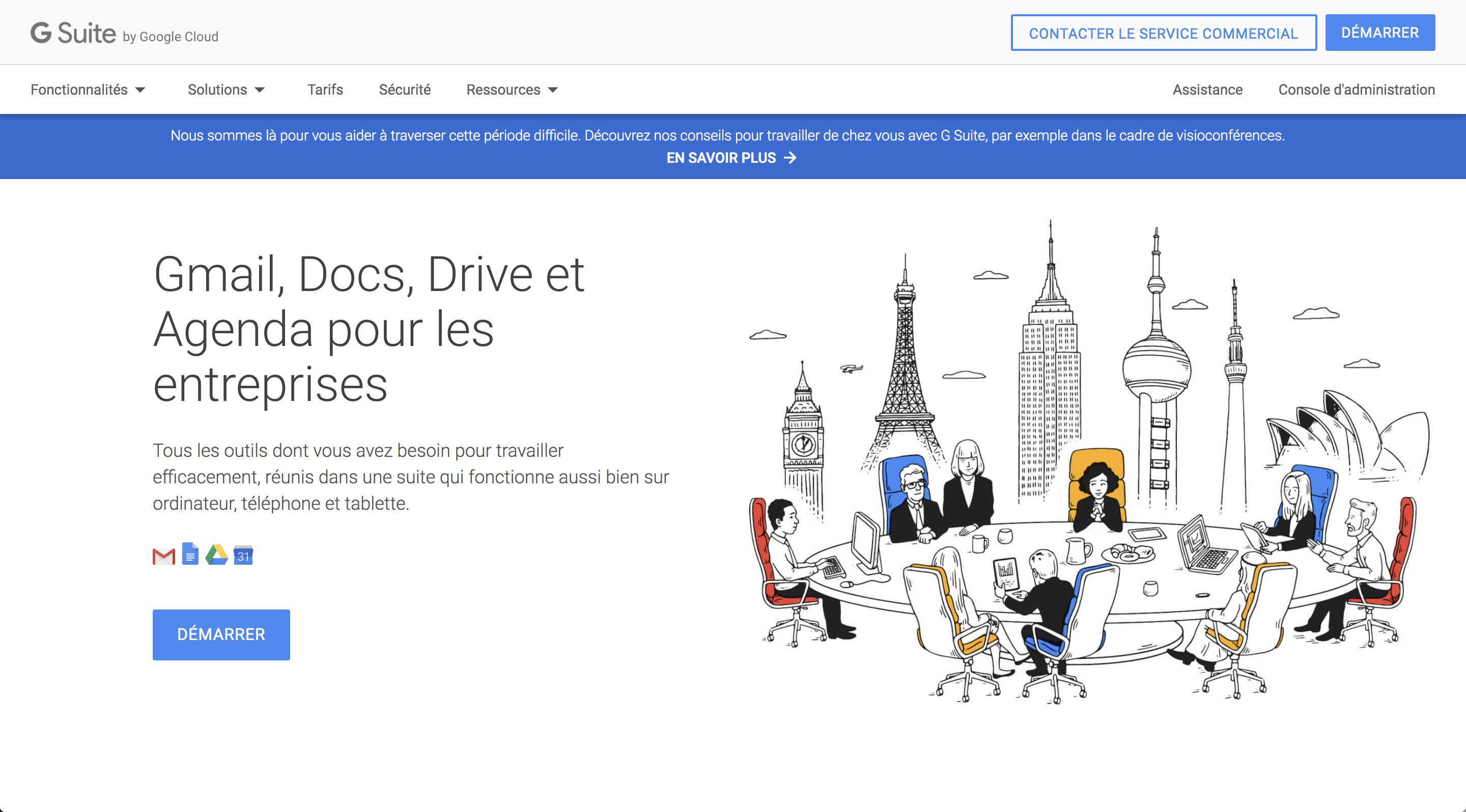This screenshot has height=812, width=1466.
Task: Expand the Fonctionnalités menu
Action: click(80, 90)
